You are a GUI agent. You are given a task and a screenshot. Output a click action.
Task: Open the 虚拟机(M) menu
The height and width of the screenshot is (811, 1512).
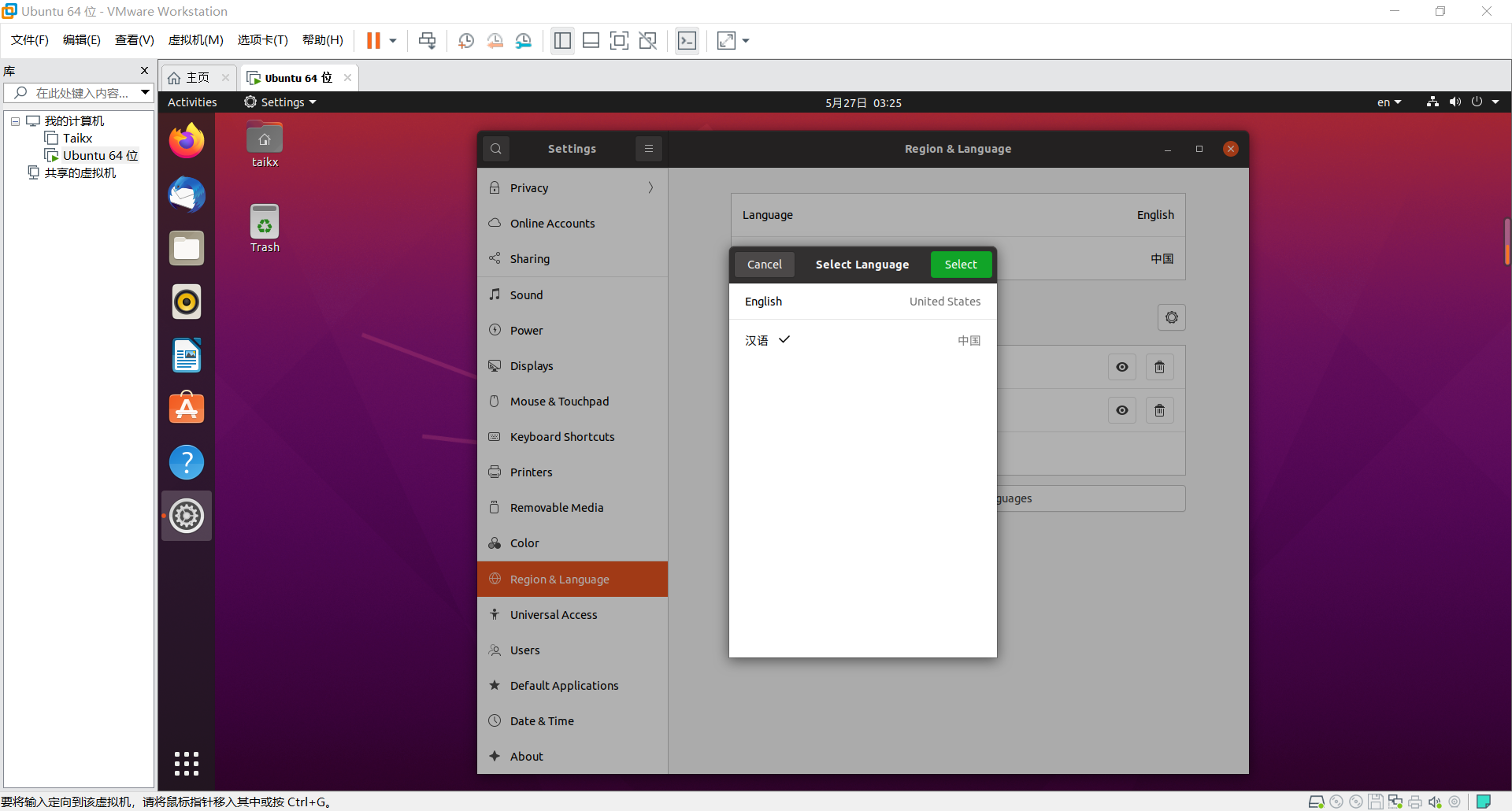click(x=196, y=40)
